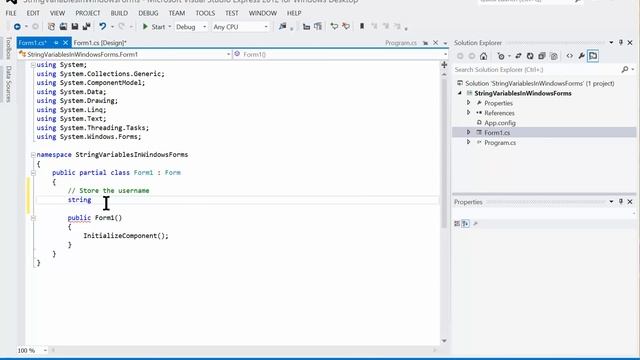Click the Navigate Backward arrow in main toolbar
Viewport: 640px width, 360px height.
coord(17,27)
